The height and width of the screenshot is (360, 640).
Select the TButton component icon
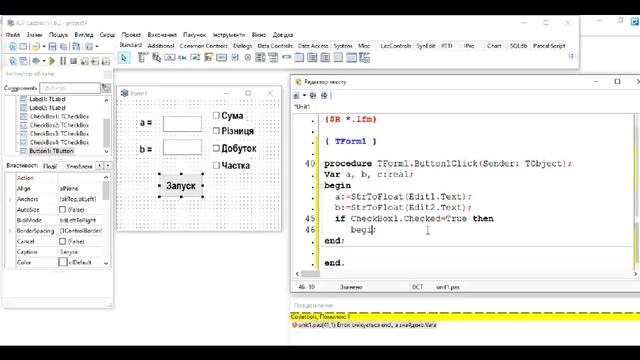(169, 58)
